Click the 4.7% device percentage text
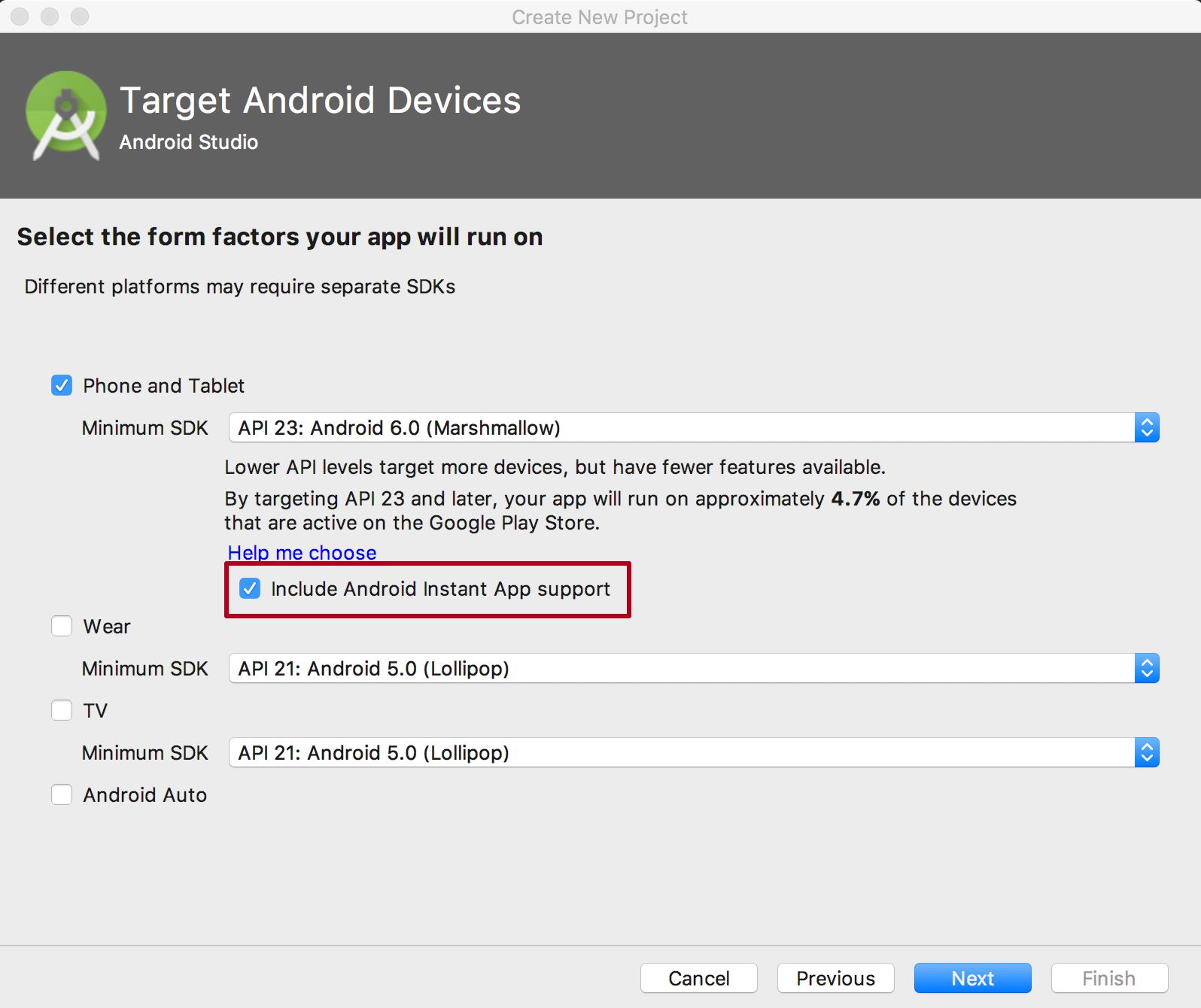Screen dimensions: 1201x1008 coord(856,499)
